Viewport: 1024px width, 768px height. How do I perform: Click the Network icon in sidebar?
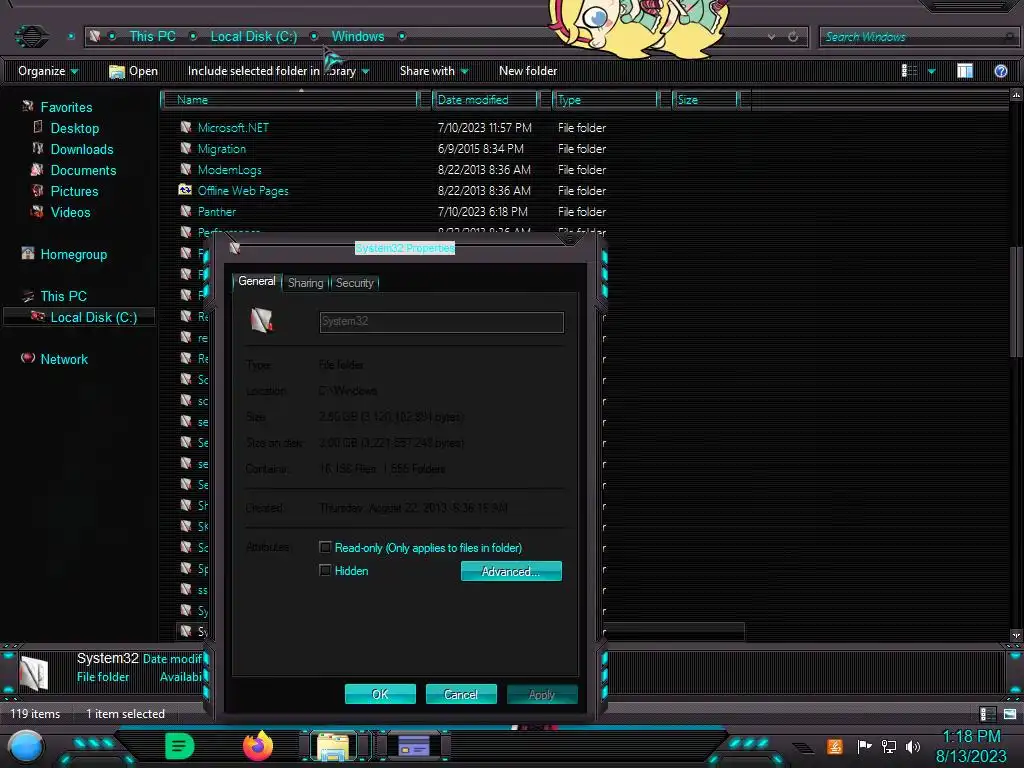(27, 358)
